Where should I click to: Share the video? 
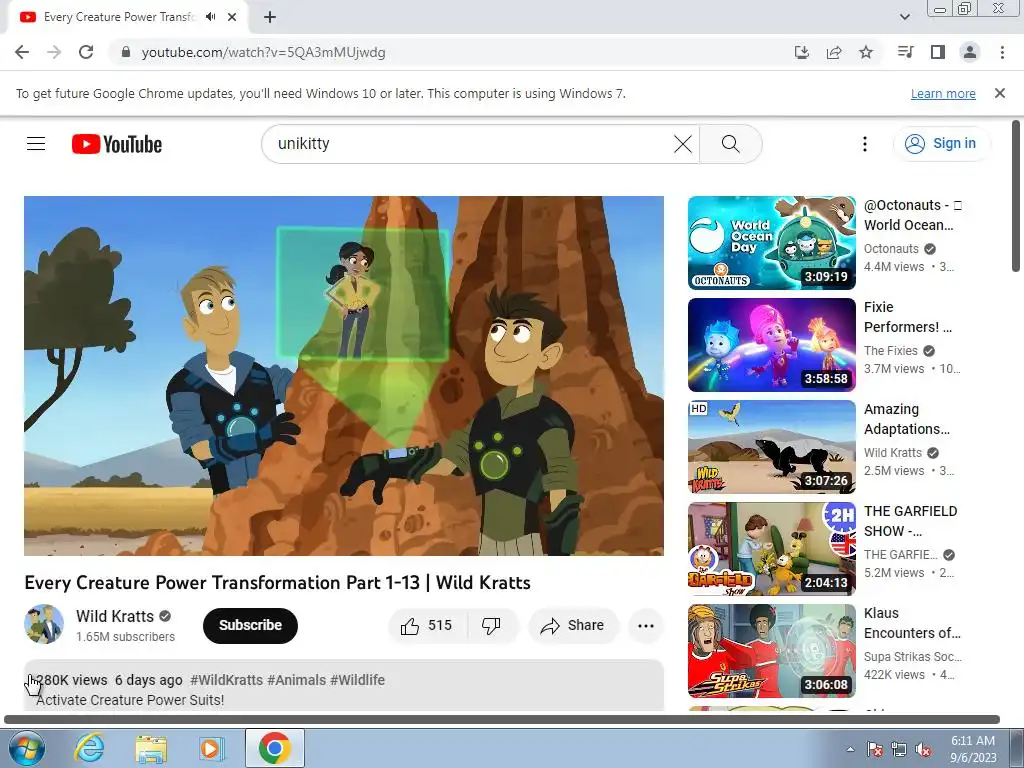[x=573, y=626]
